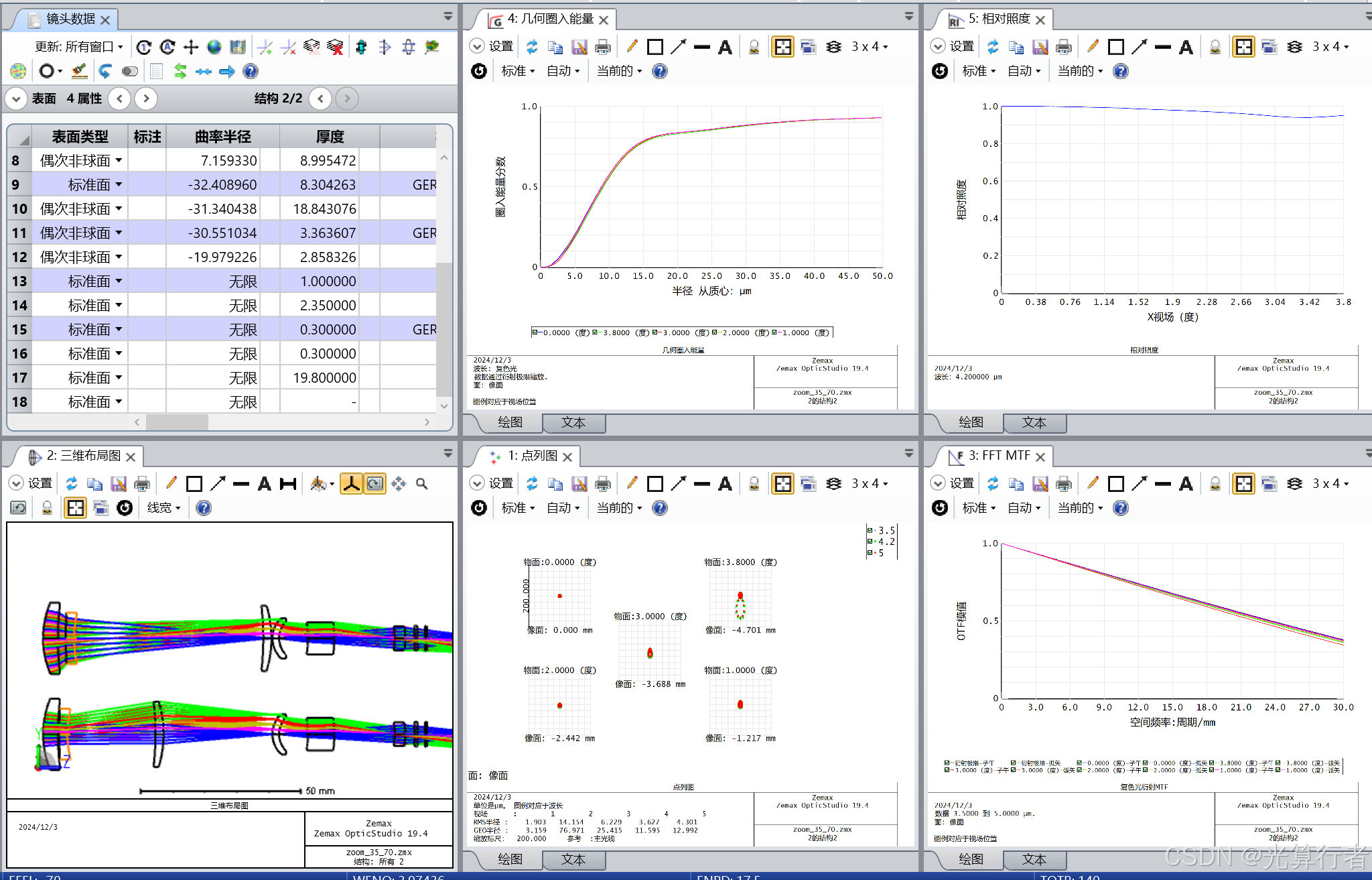This screenshot has width=1372, height=880.
Task: Click delete-all-variables red X icon
Action: [335, 47]
